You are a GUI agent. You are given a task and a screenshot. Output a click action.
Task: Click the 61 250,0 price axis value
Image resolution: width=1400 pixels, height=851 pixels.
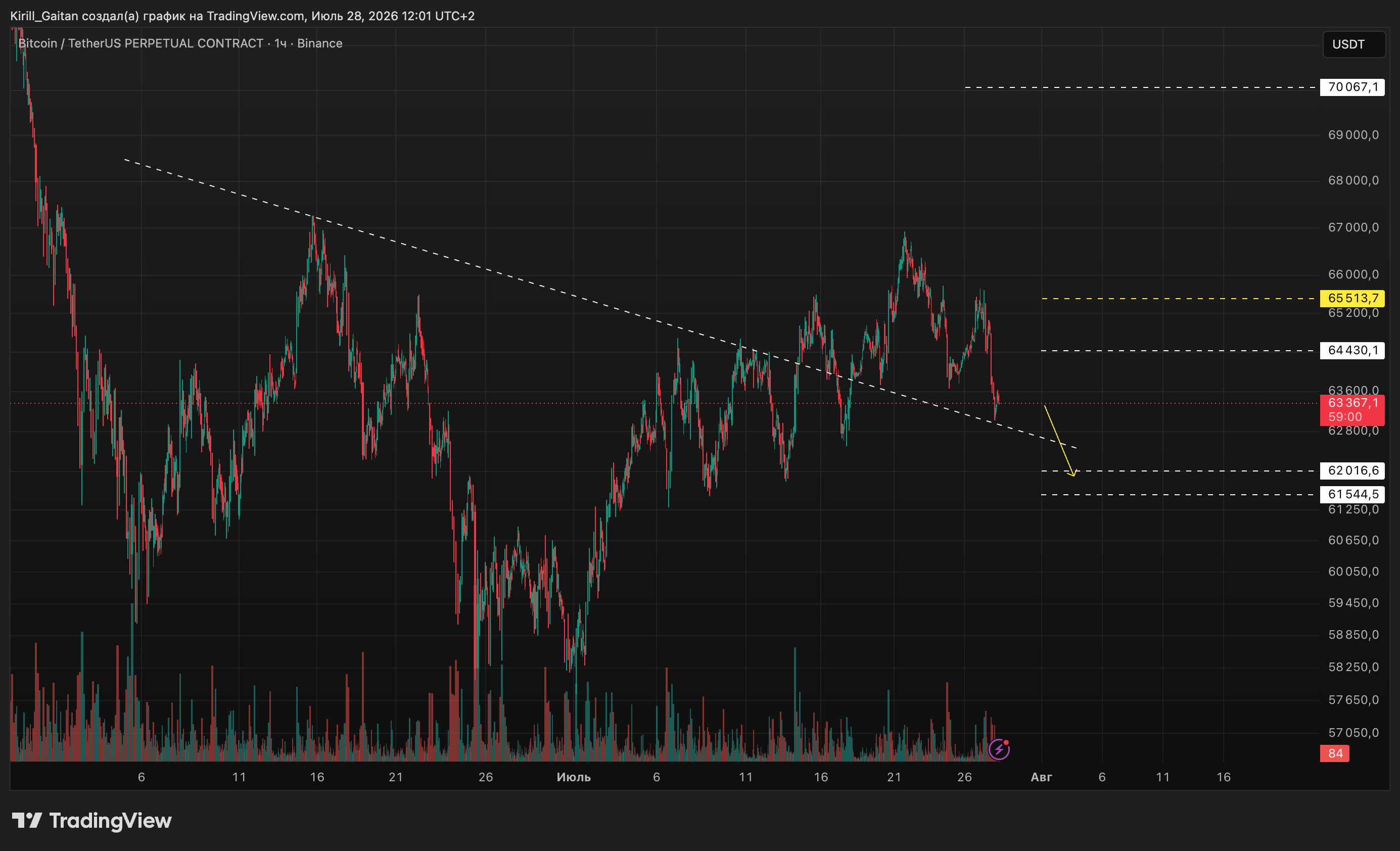pyautogui.click(x=1353, y=509)
